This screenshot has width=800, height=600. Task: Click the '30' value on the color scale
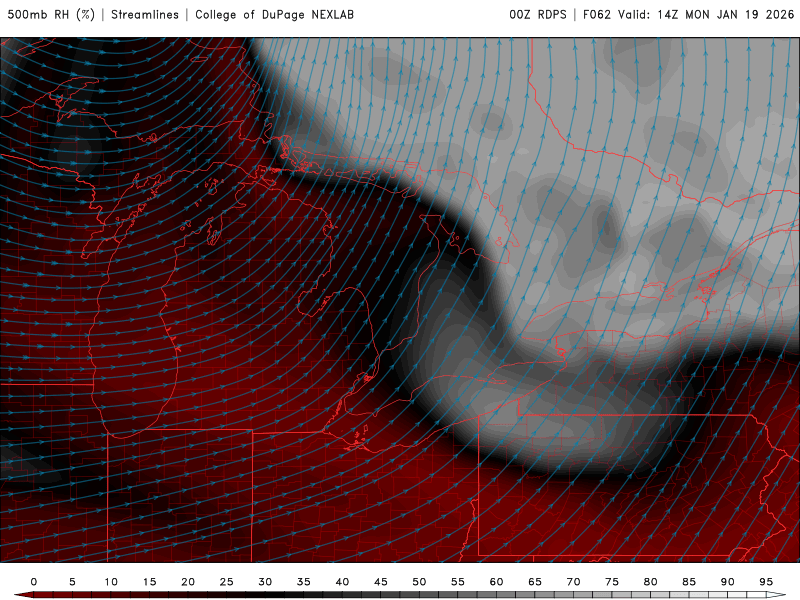point(265,582)
